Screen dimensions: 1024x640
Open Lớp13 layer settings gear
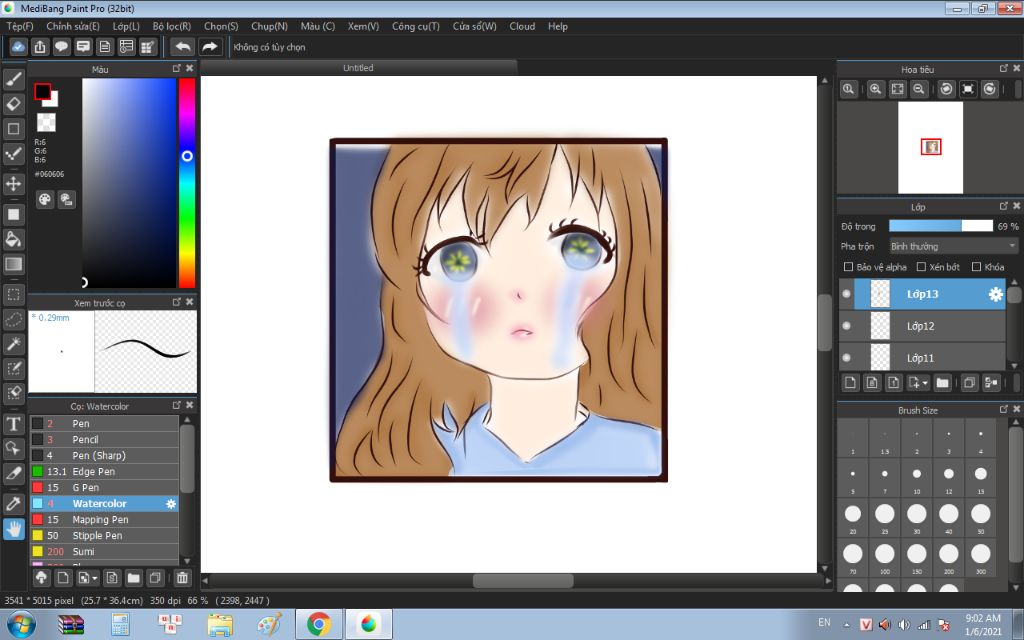pyautogui.click(x=995, y=295)
